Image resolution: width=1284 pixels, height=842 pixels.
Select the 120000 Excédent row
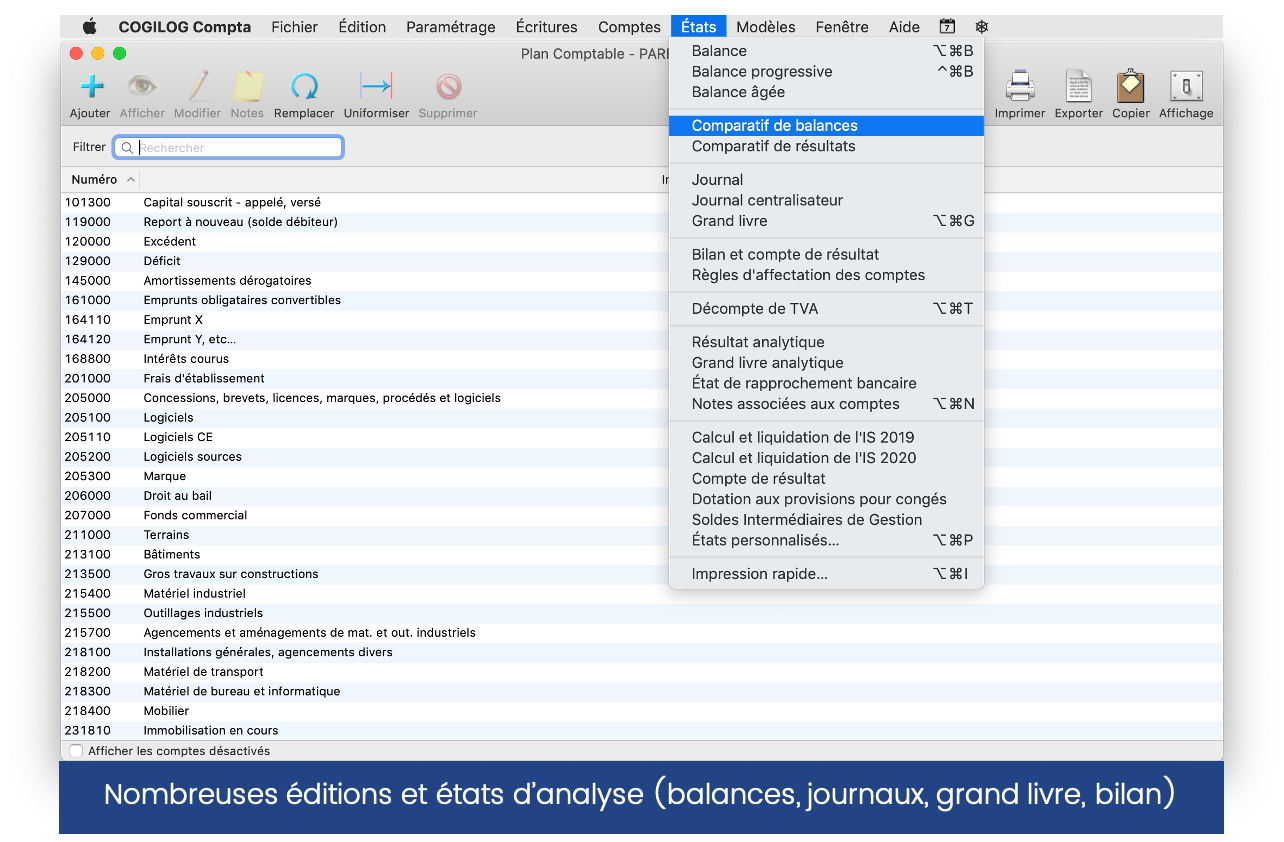641,241
